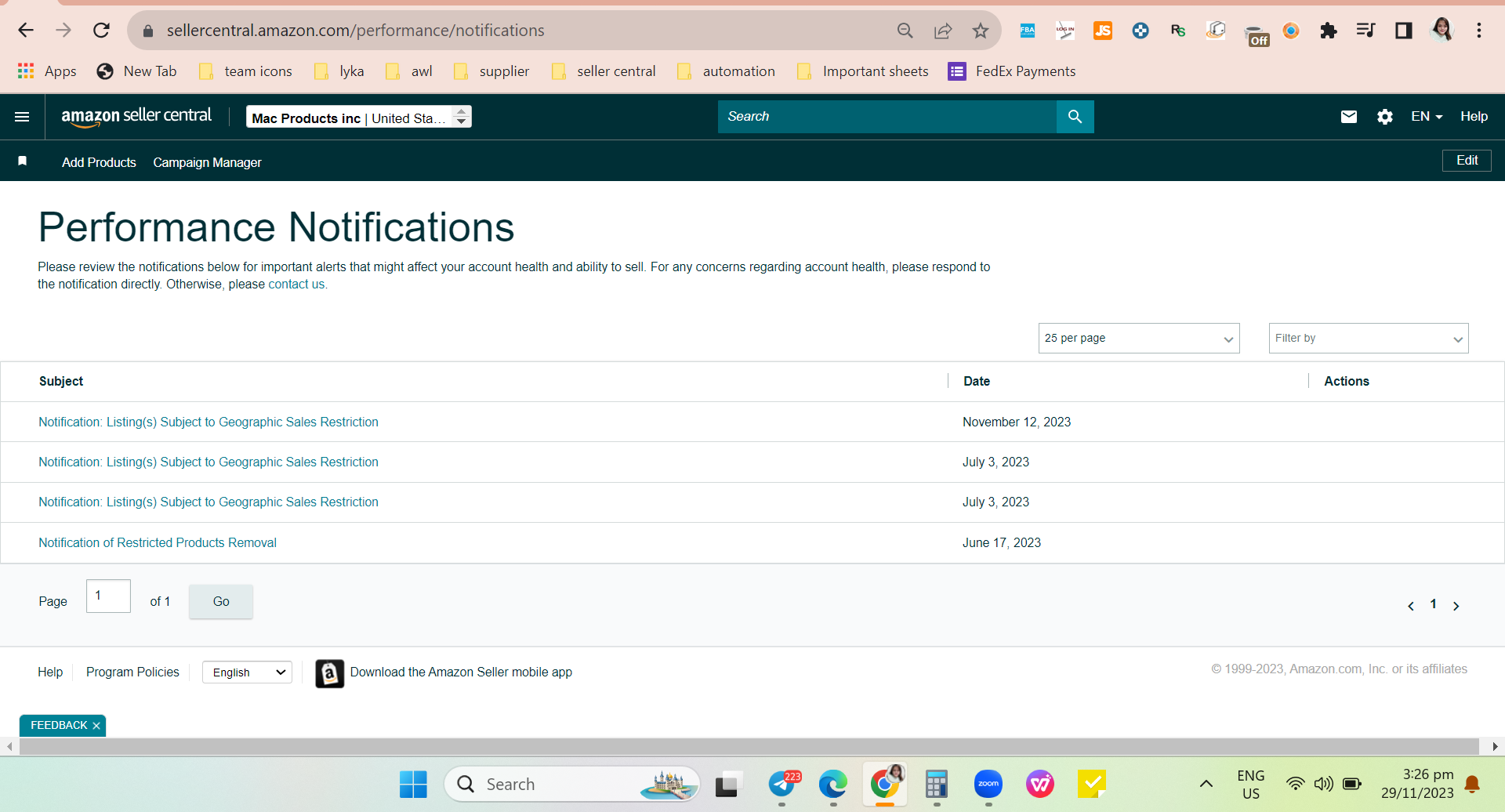This screenshot has width=1505, height=812.
Task: Follow the contact us link
Action: 296,285
